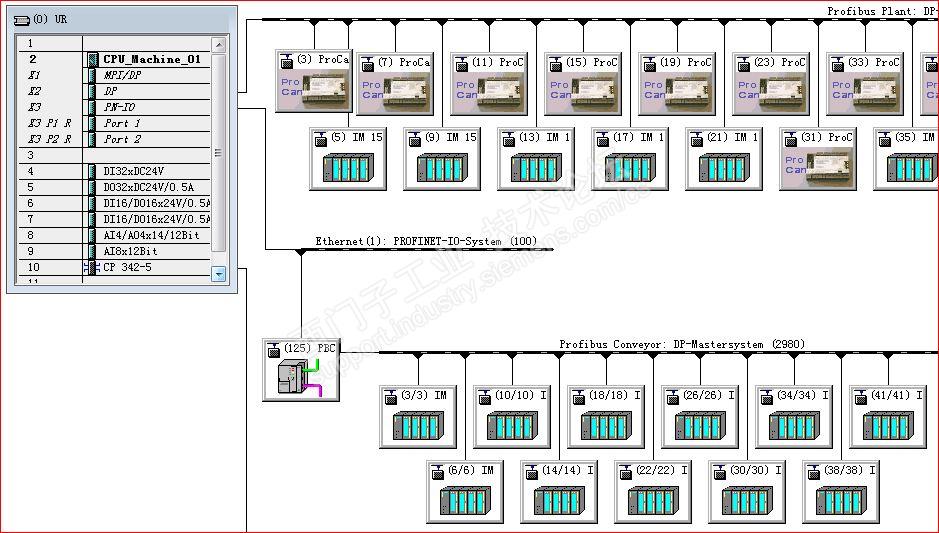This screenshot has width=939, height=533.
Task: Select the AI4/AO4x14/12Bit module row
Action: click(114, 235)
